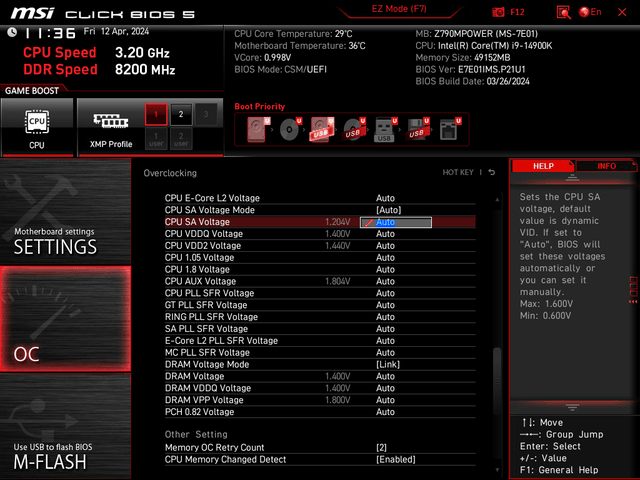Viewport: 640px width, 480px height.
Task: Enable XMP profile 2
Action: [181, 114]
